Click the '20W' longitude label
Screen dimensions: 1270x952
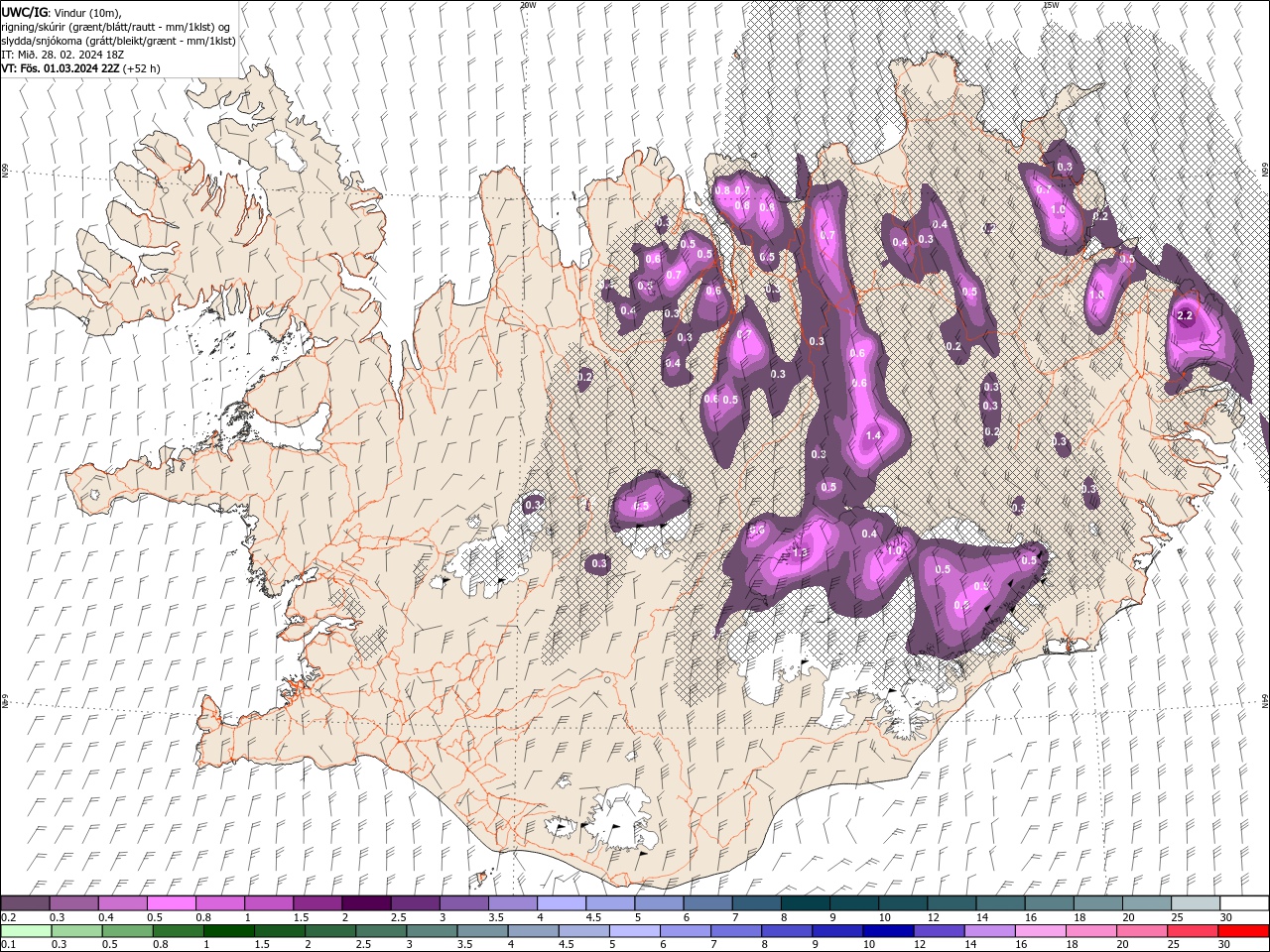pos(528,5)
